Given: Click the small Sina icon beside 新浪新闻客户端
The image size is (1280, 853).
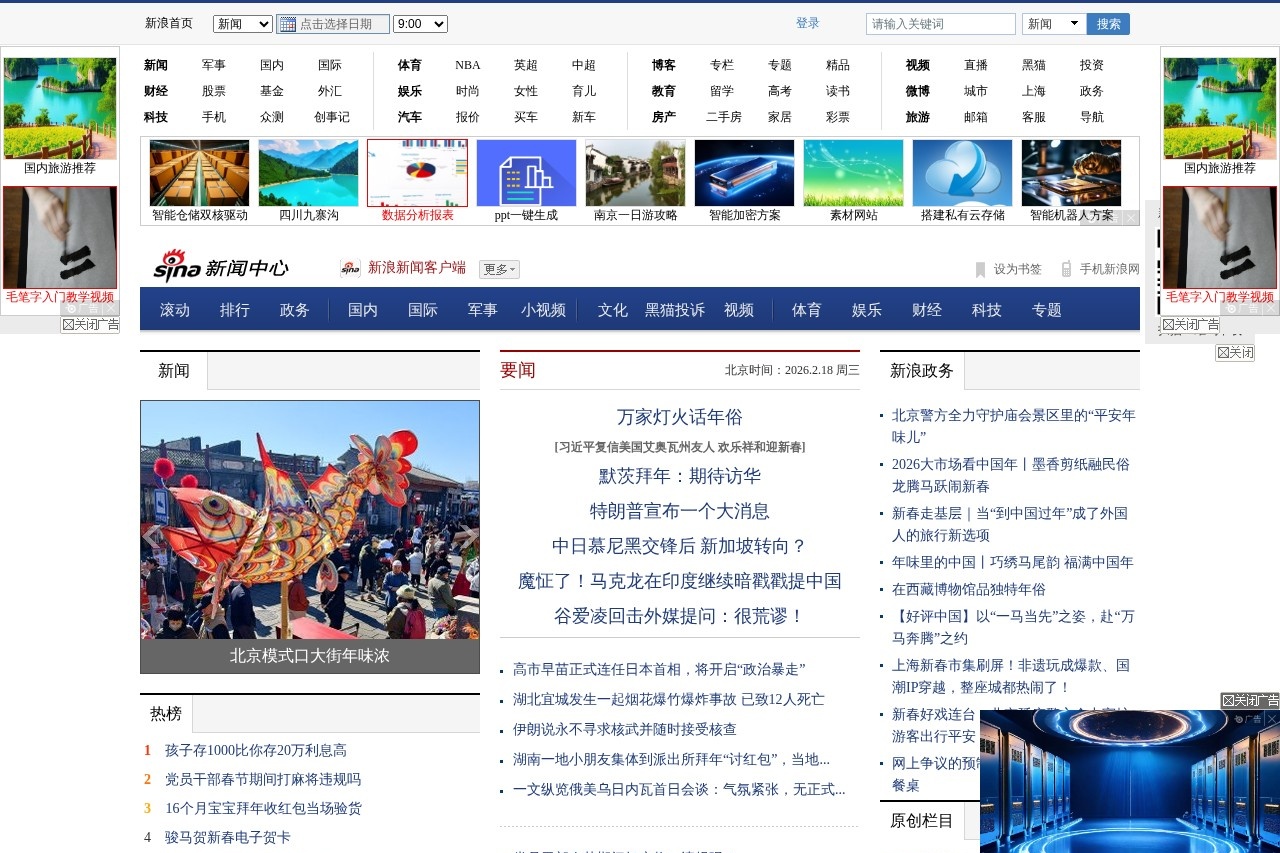Looking at the screenshot, I should (x=350, y=267).
